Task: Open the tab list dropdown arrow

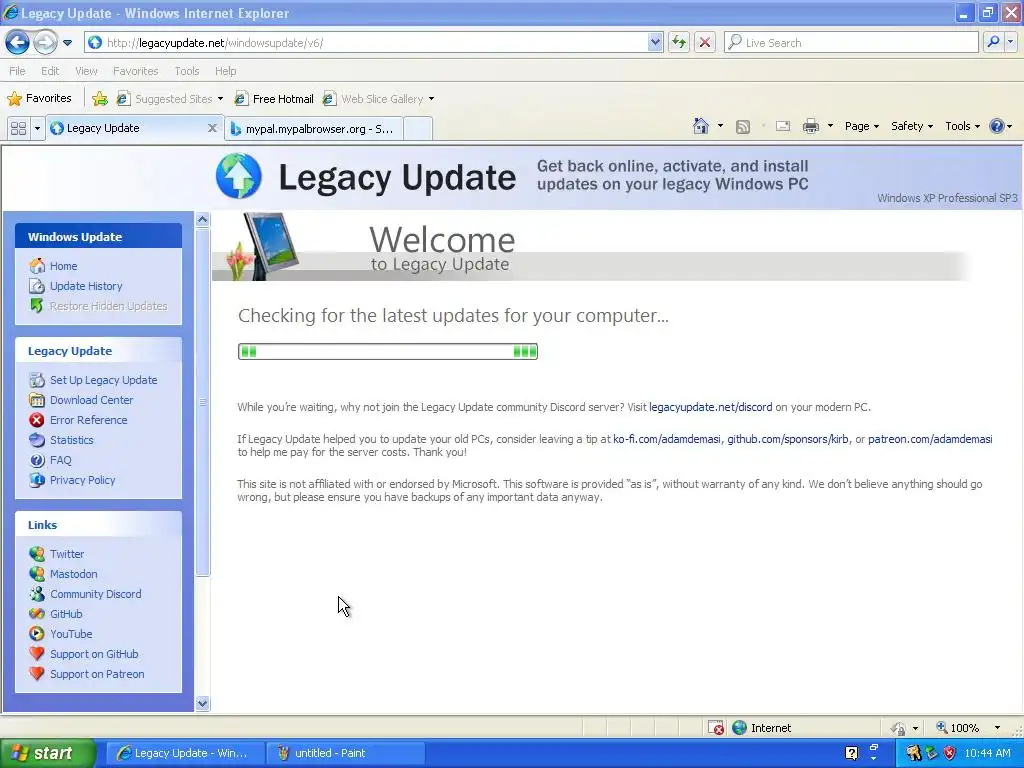Action: click(37, 128)
